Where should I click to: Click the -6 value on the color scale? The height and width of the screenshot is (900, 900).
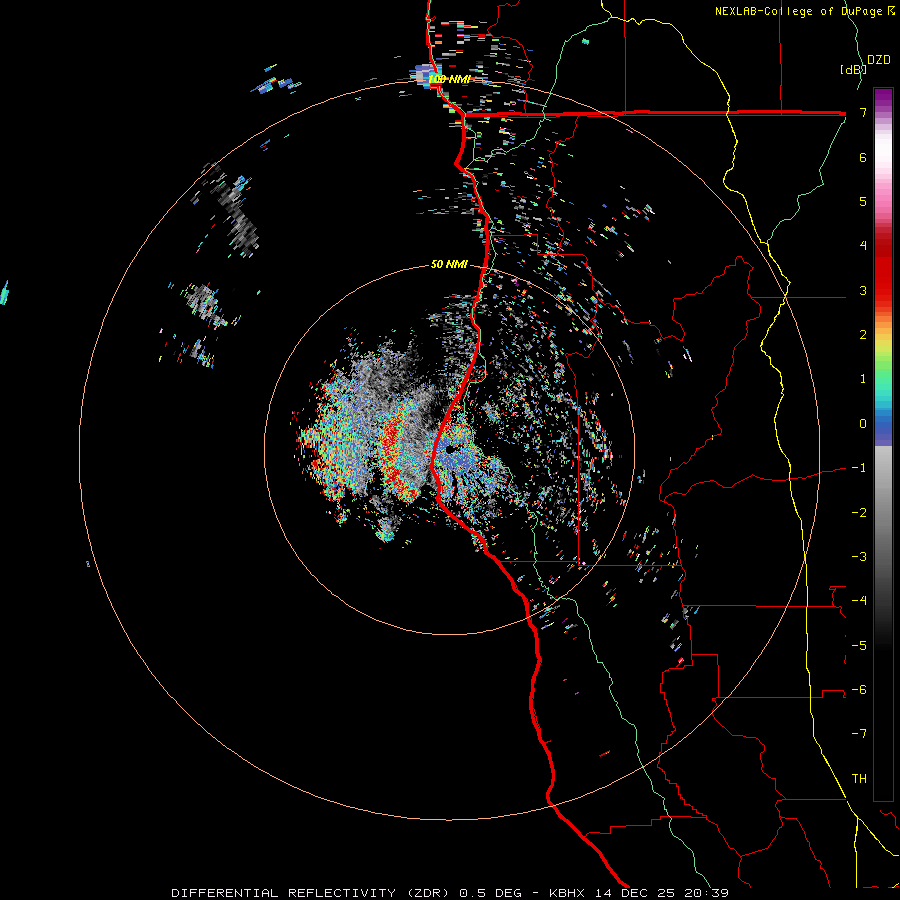[859, 690]
